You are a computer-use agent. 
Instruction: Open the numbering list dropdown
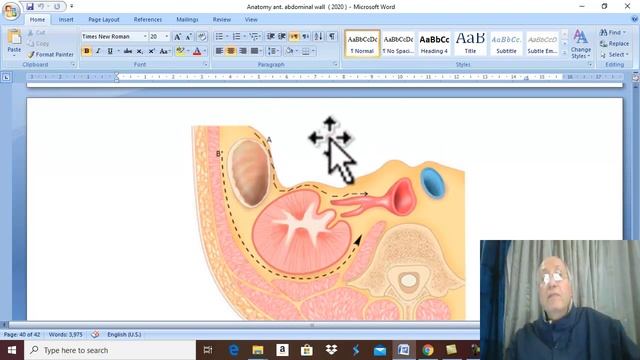click(x=244, y=37)
